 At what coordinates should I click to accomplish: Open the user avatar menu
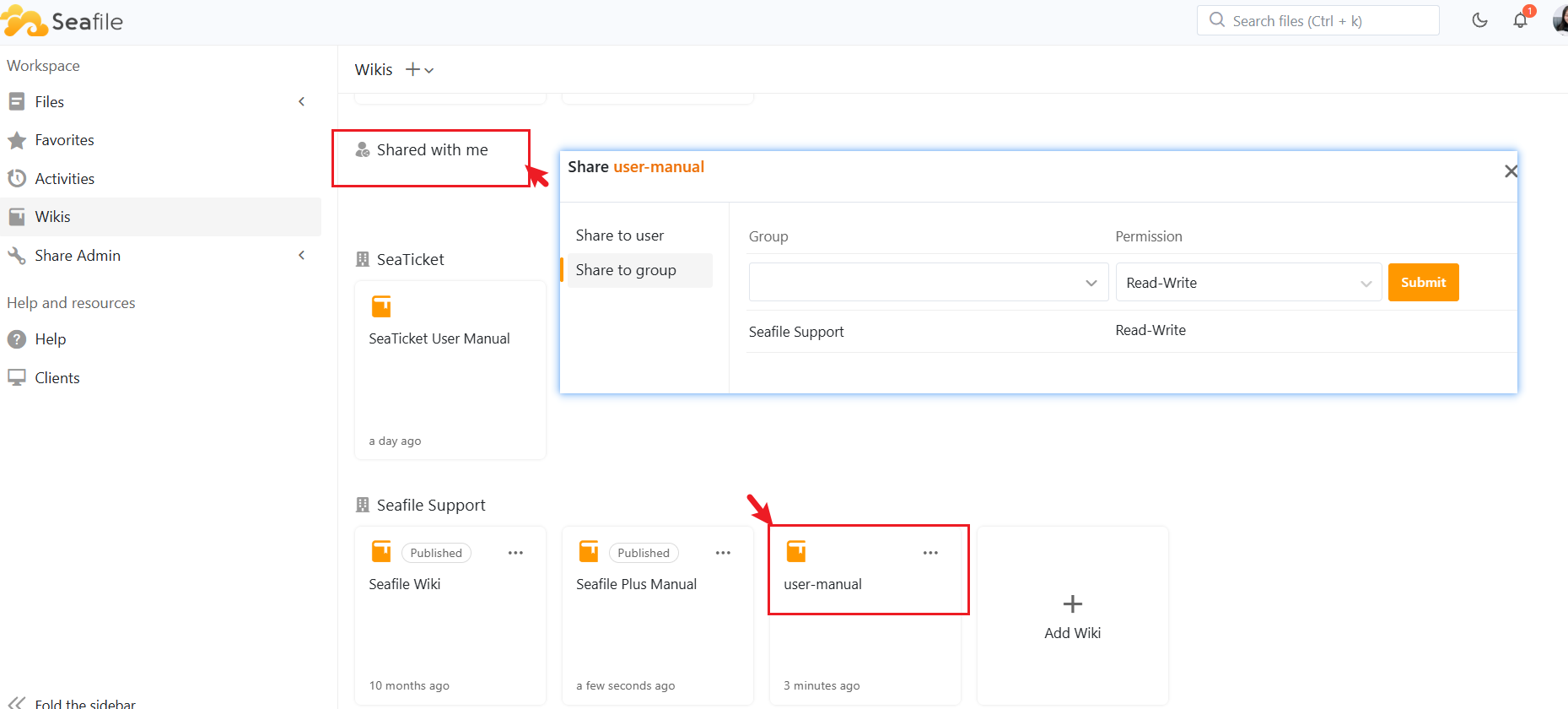(1560, 20)
